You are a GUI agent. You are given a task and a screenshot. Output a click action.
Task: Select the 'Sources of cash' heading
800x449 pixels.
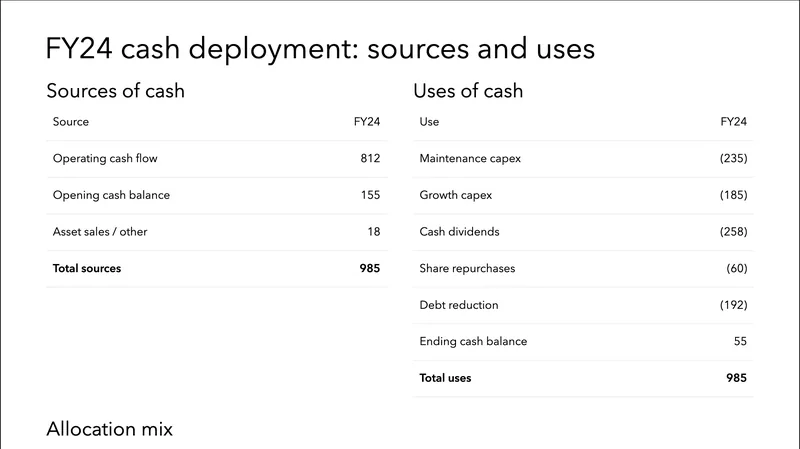[x=115, y=91]
